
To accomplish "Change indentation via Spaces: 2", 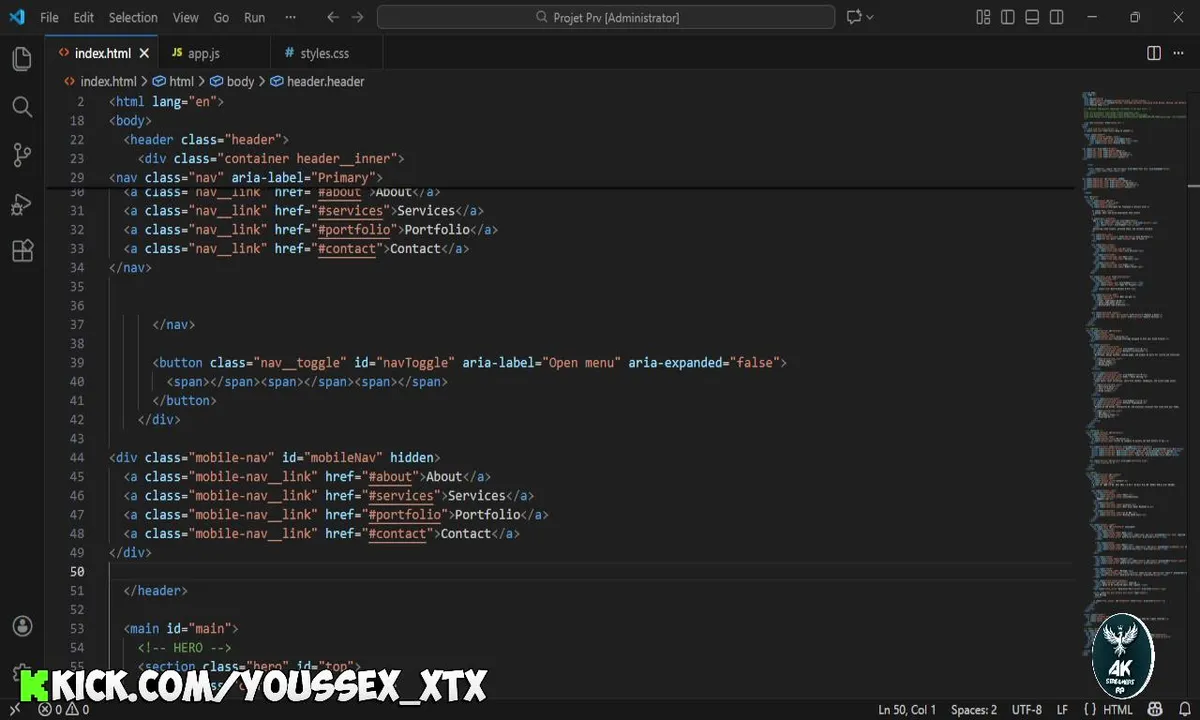I will [x=974, y=710].
